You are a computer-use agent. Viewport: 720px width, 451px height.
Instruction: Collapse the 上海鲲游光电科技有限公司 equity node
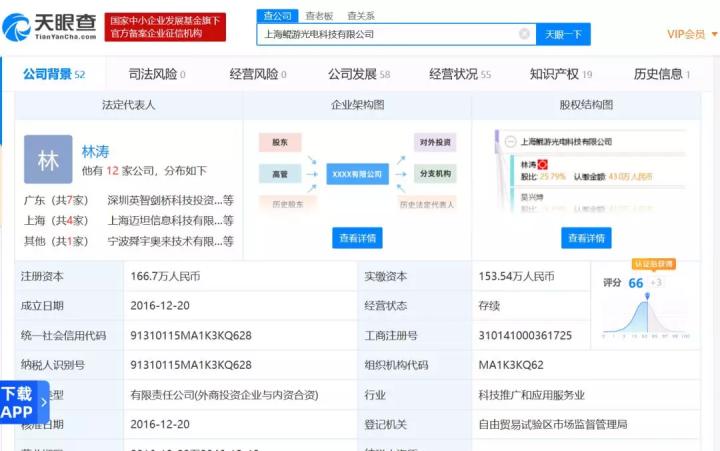coord(511,141)
